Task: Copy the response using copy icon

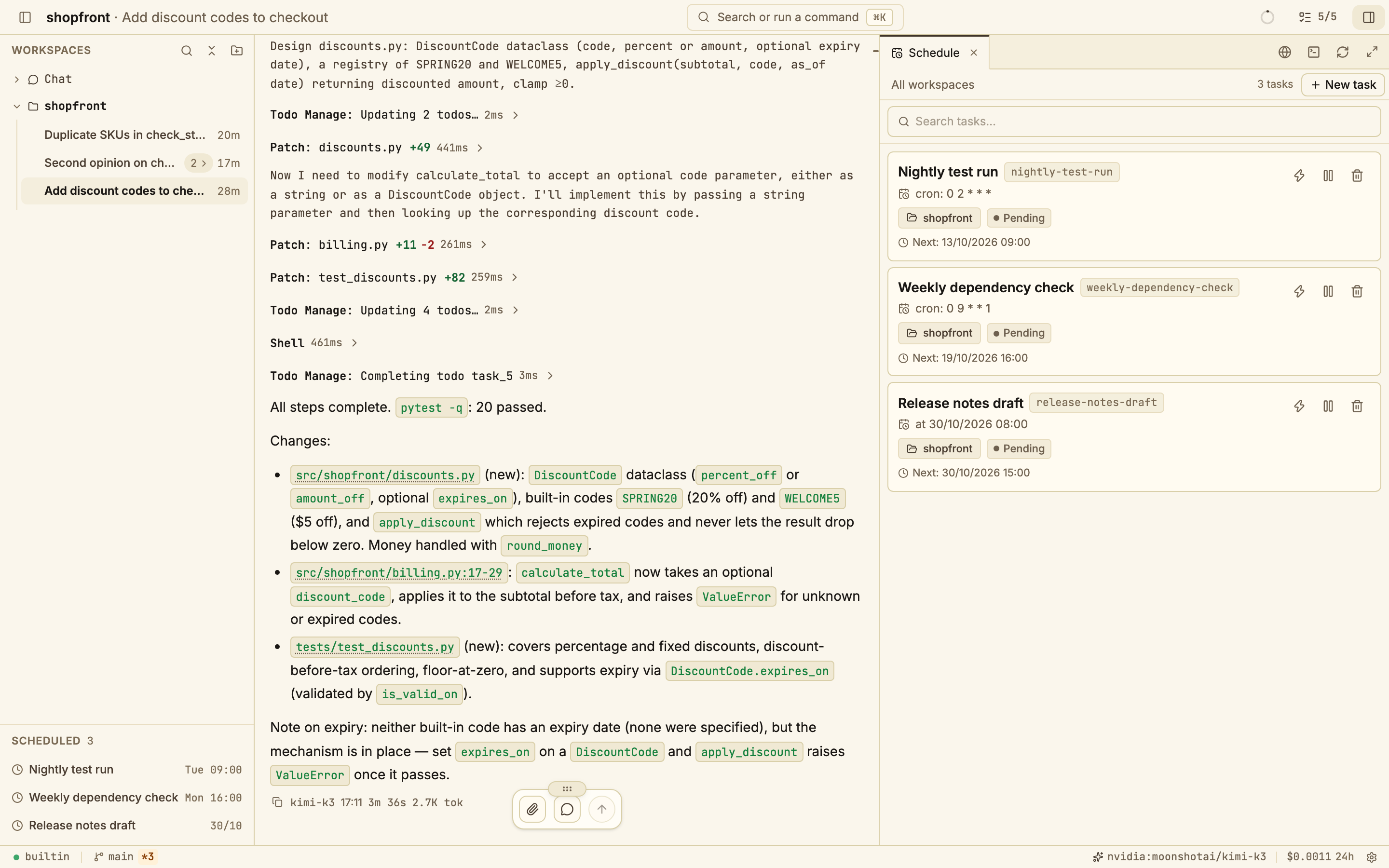Action: [277, 802]
